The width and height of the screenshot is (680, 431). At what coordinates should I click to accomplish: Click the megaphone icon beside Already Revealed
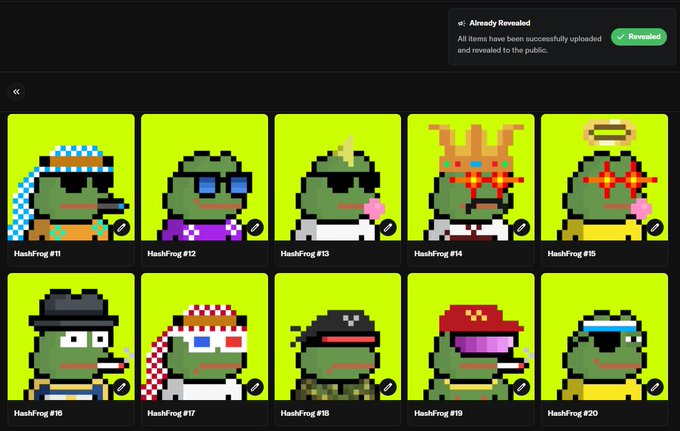(461, 23)
